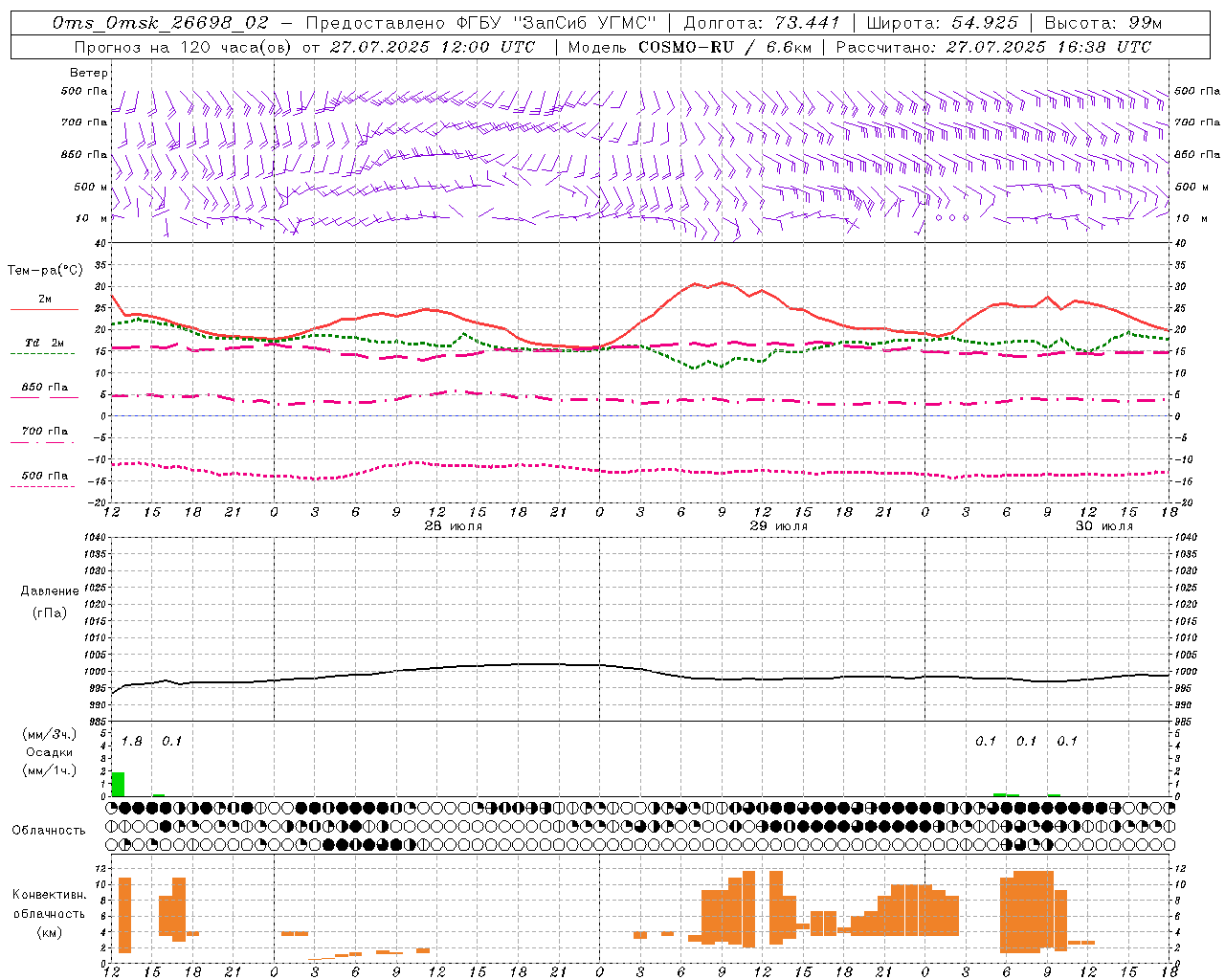The height and width of the screenshot is (980, 1225).
Task: Click the 1.8 precipitation amount value
Action: point(131,741)
